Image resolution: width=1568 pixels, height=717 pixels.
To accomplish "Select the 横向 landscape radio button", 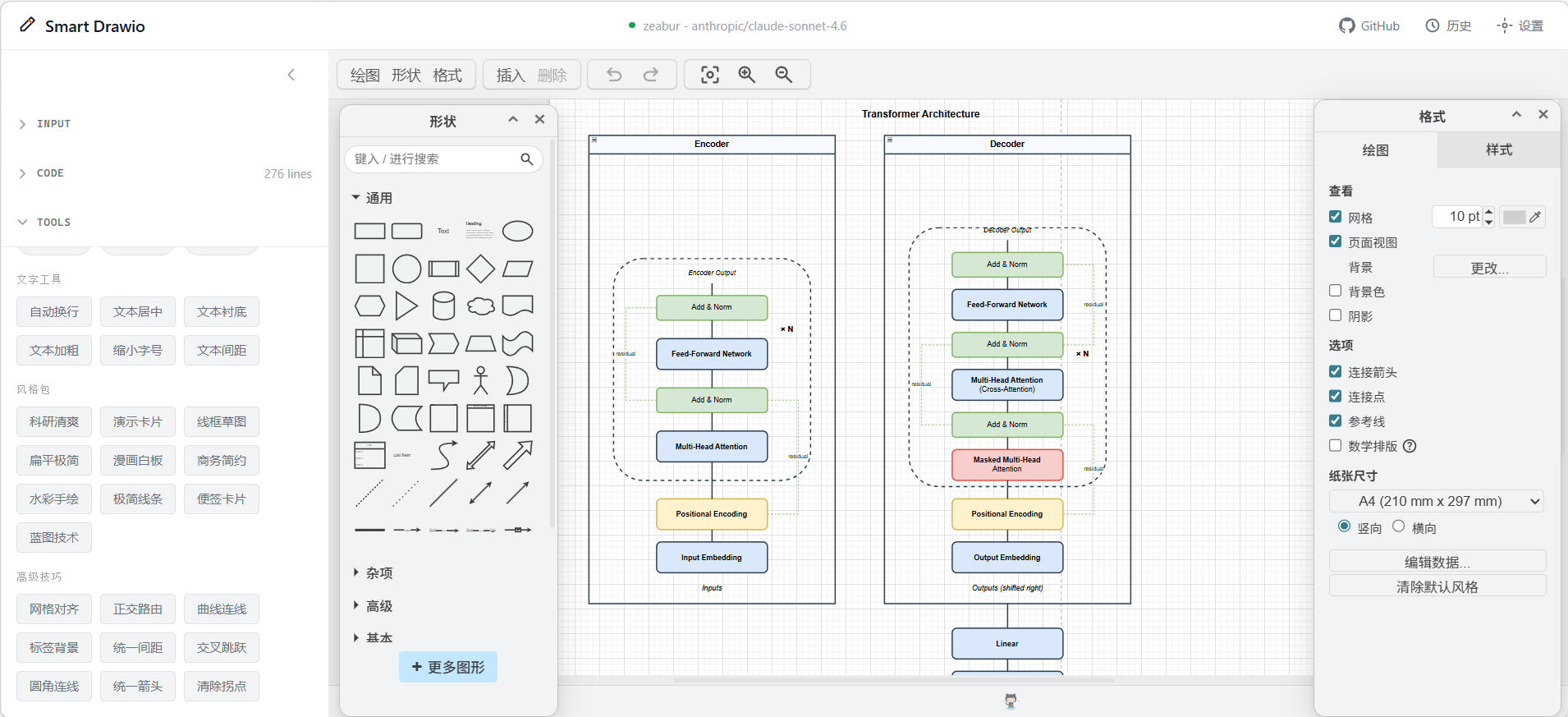I will (1399, 526).
